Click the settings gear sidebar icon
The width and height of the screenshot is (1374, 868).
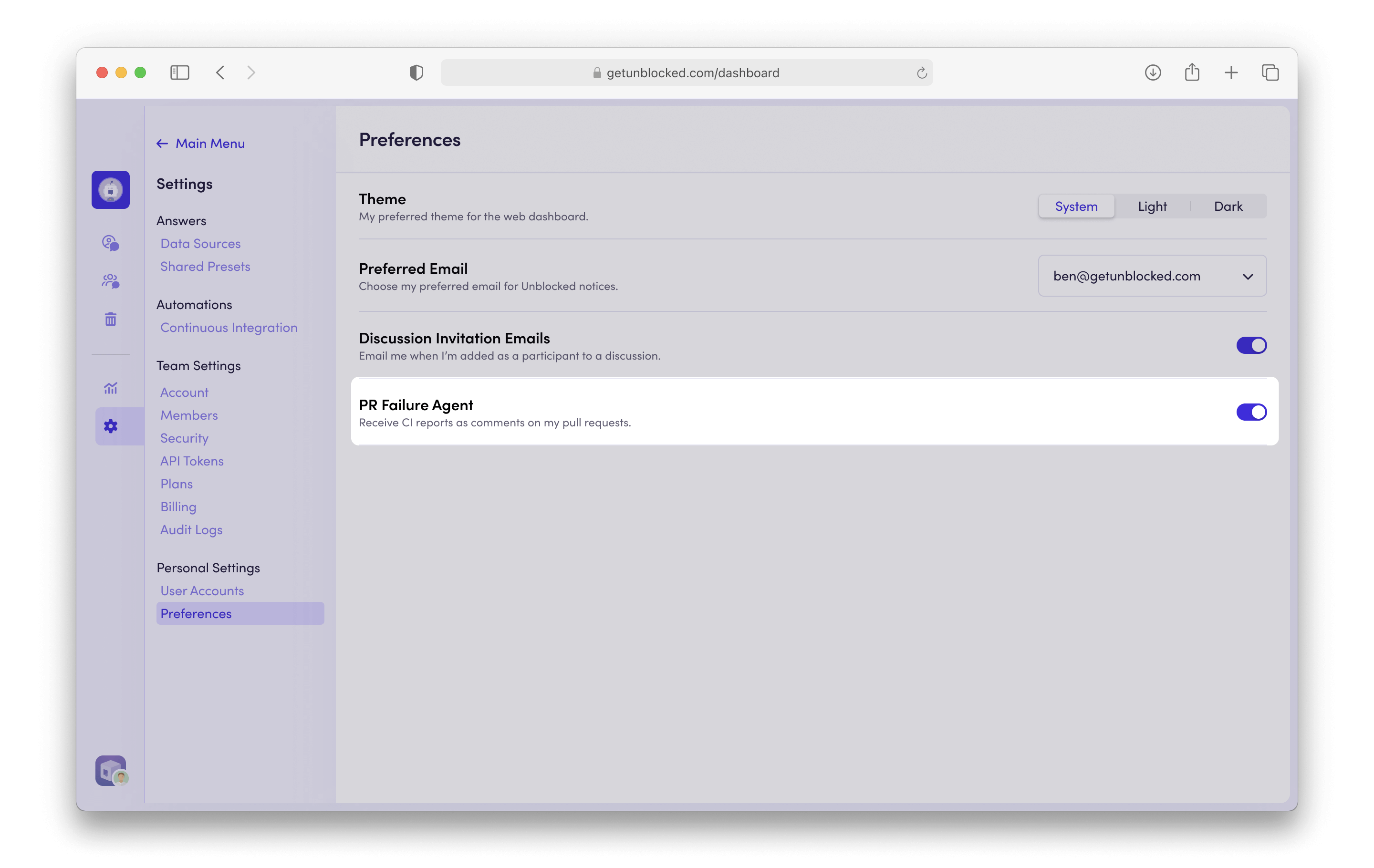point(111,426)
